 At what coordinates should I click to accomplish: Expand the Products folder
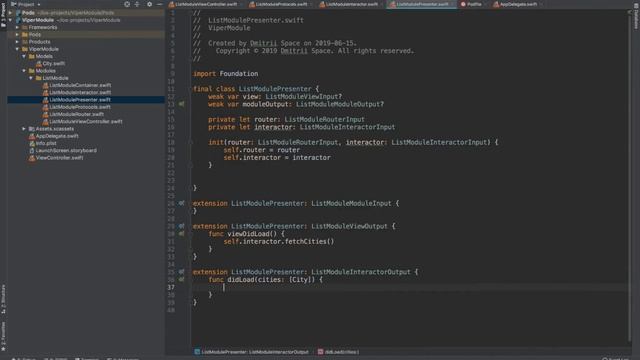click(17, 42)
